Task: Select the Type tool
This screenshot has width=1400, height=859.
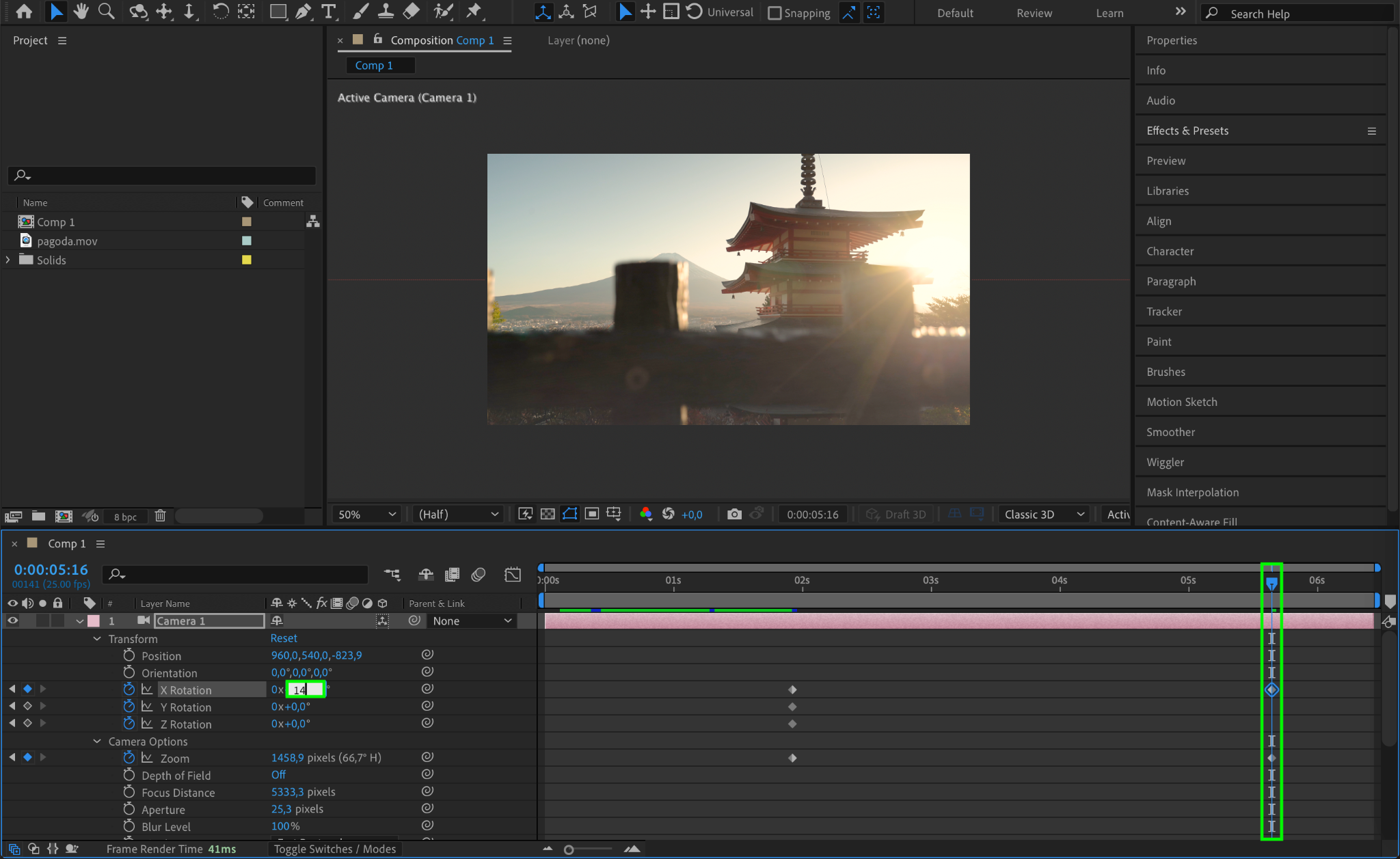Action: point(329,11)
